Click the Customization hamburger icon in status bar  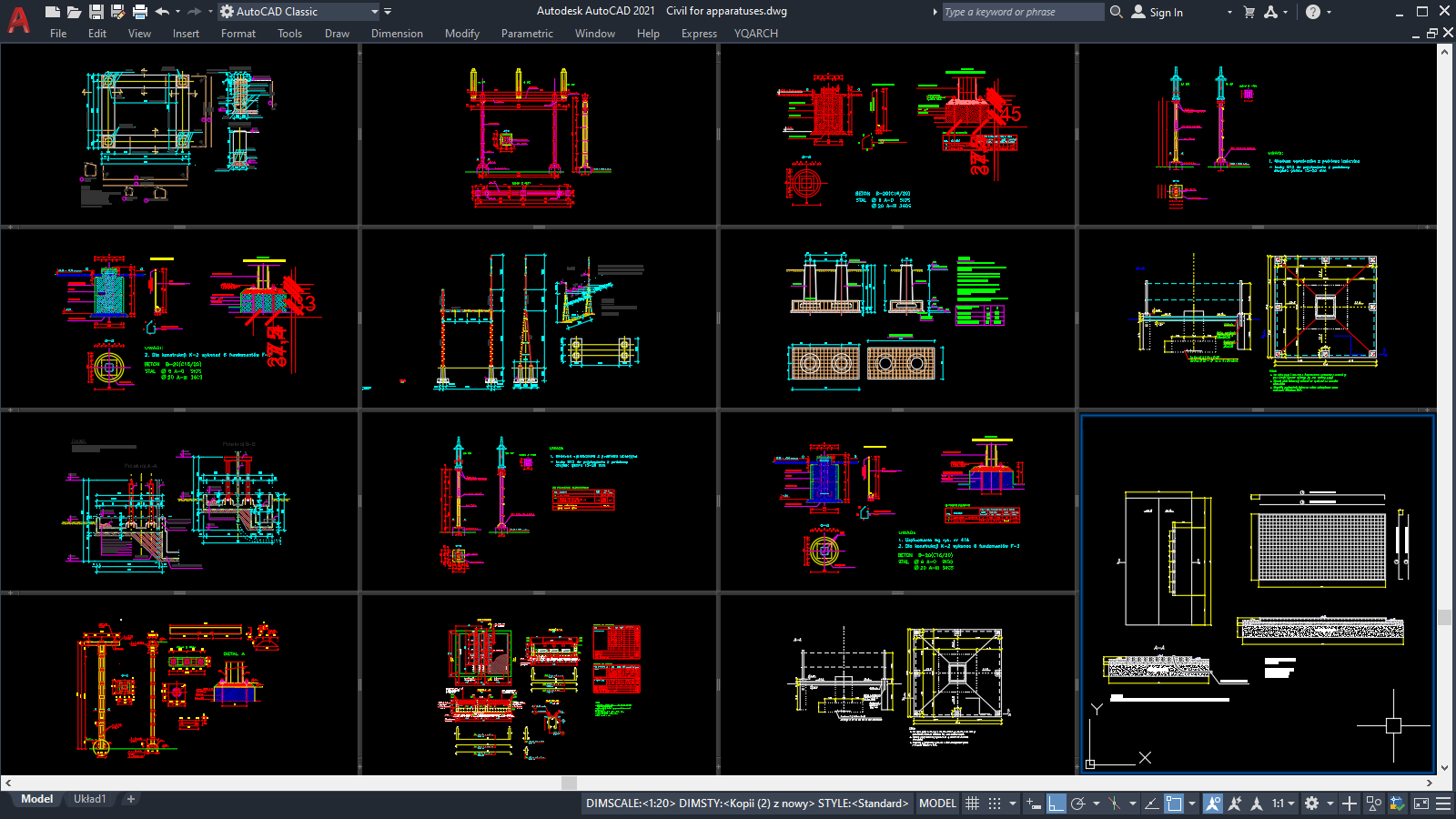[1442, 804]
